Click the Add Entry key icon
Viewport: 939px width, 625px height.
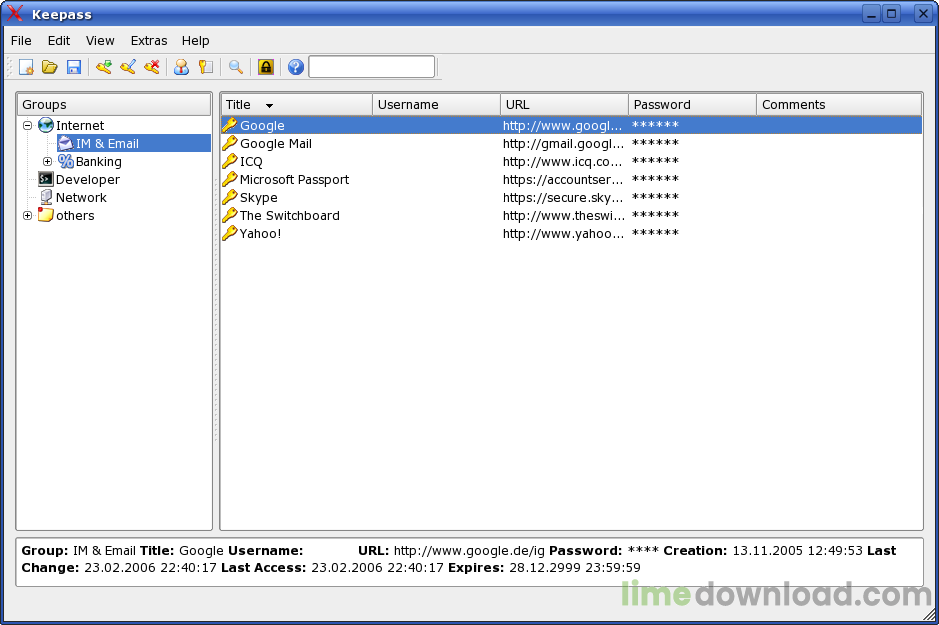point(104,67)
